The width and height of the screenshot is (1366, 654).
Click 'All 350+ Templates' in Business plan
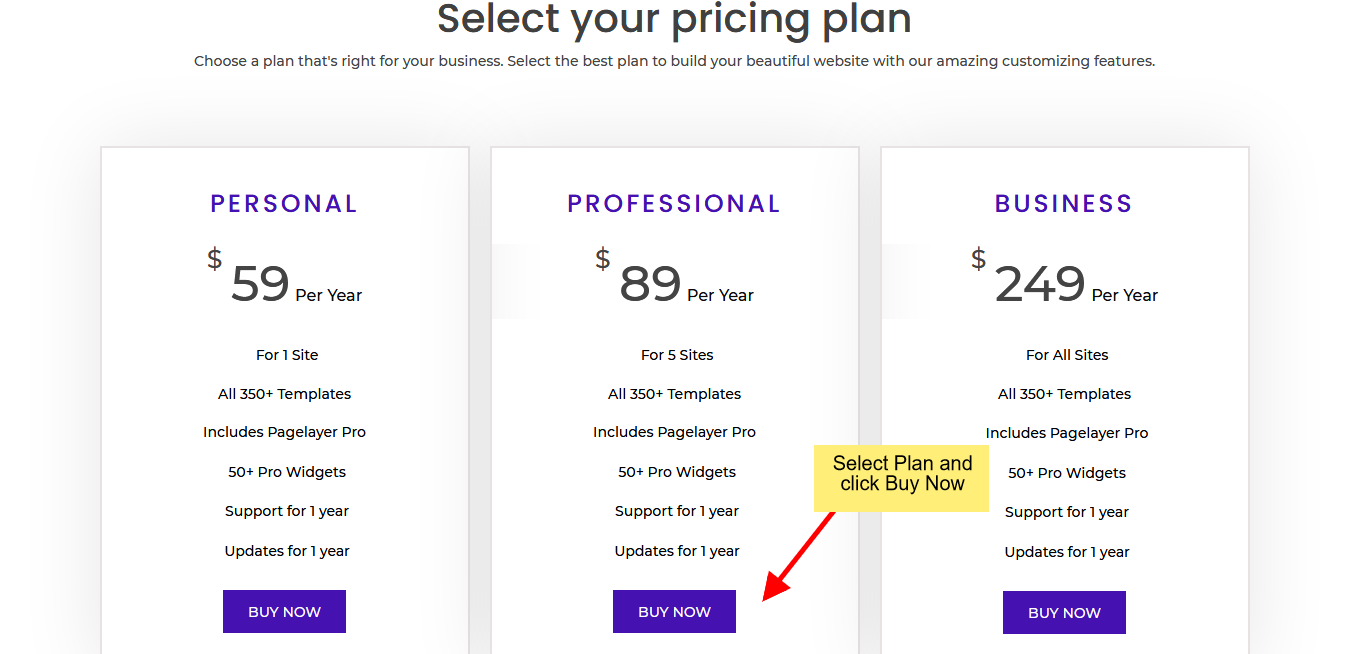[x=1064, y=394]
